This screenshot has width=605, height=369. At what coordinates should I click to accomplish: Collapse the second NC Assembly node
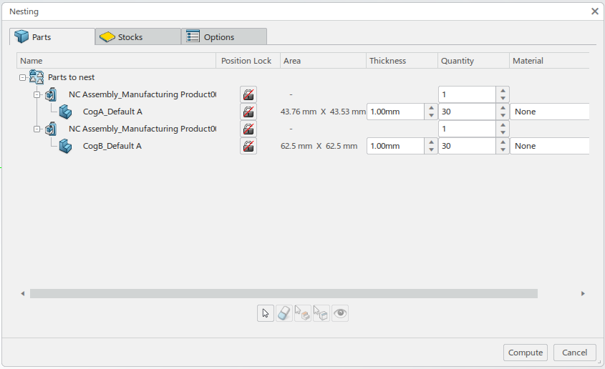(x=37, y=129)
